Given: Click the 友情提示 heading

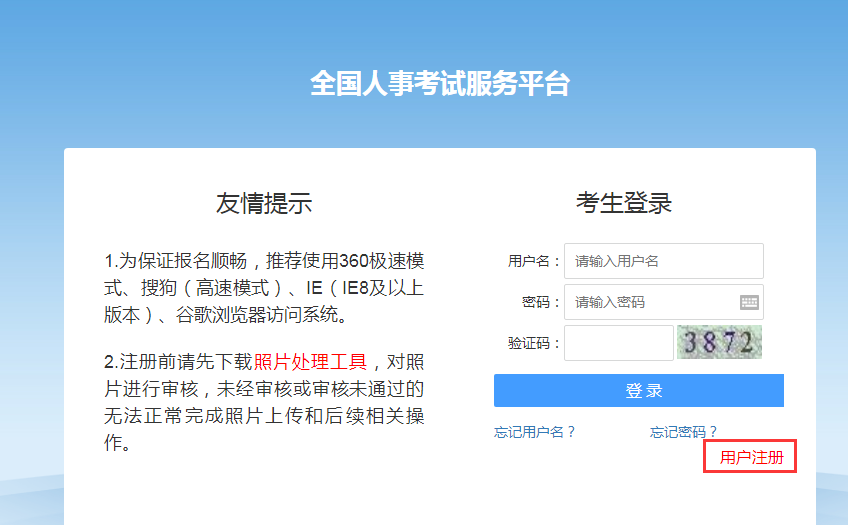Looking at the screenshot, I should point(264,203).
